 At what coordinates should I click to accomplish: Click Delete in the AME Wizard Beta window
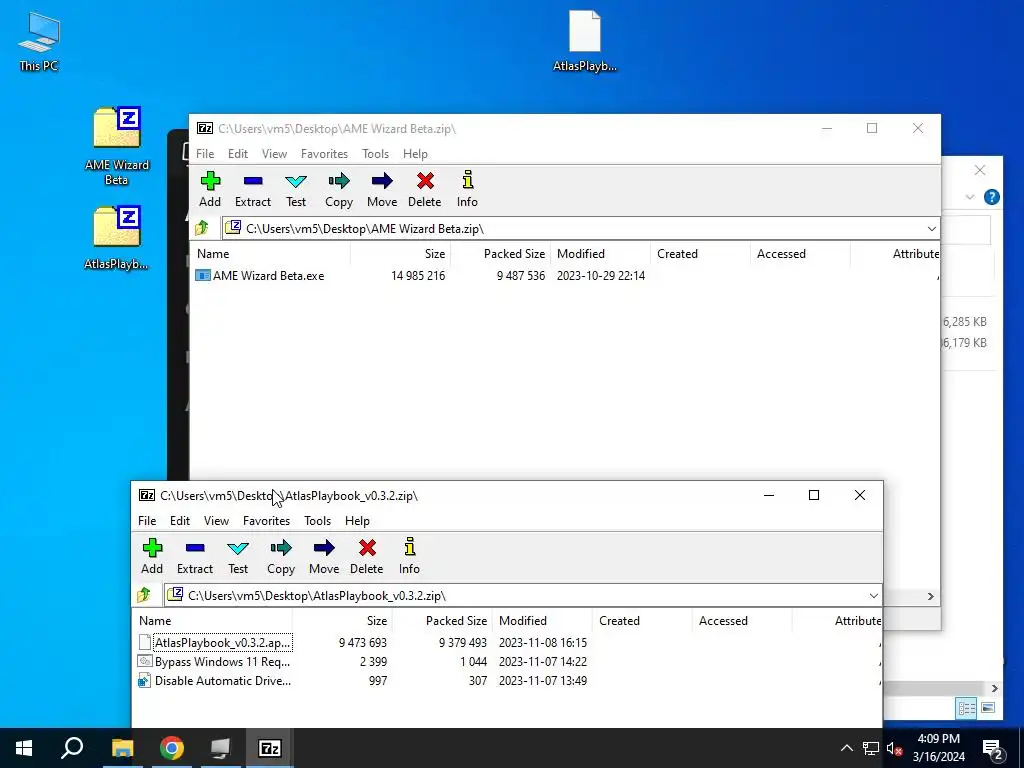tap(424, 189)
